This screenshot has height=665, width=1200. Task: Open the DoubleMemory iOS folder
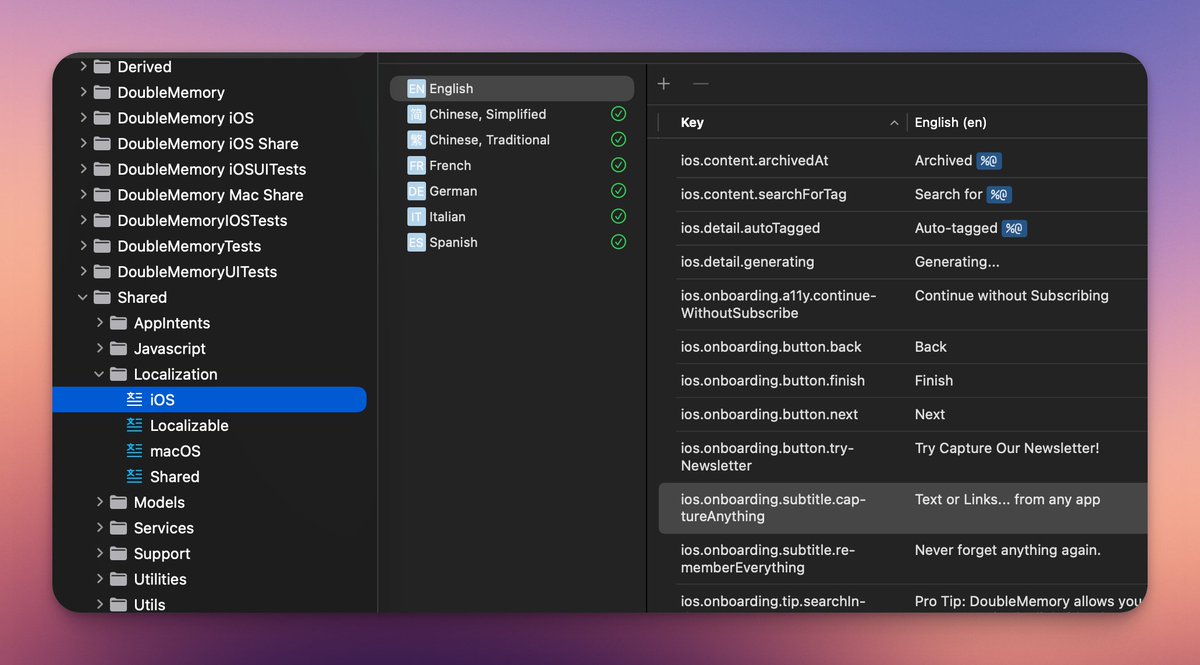(185, 118)
